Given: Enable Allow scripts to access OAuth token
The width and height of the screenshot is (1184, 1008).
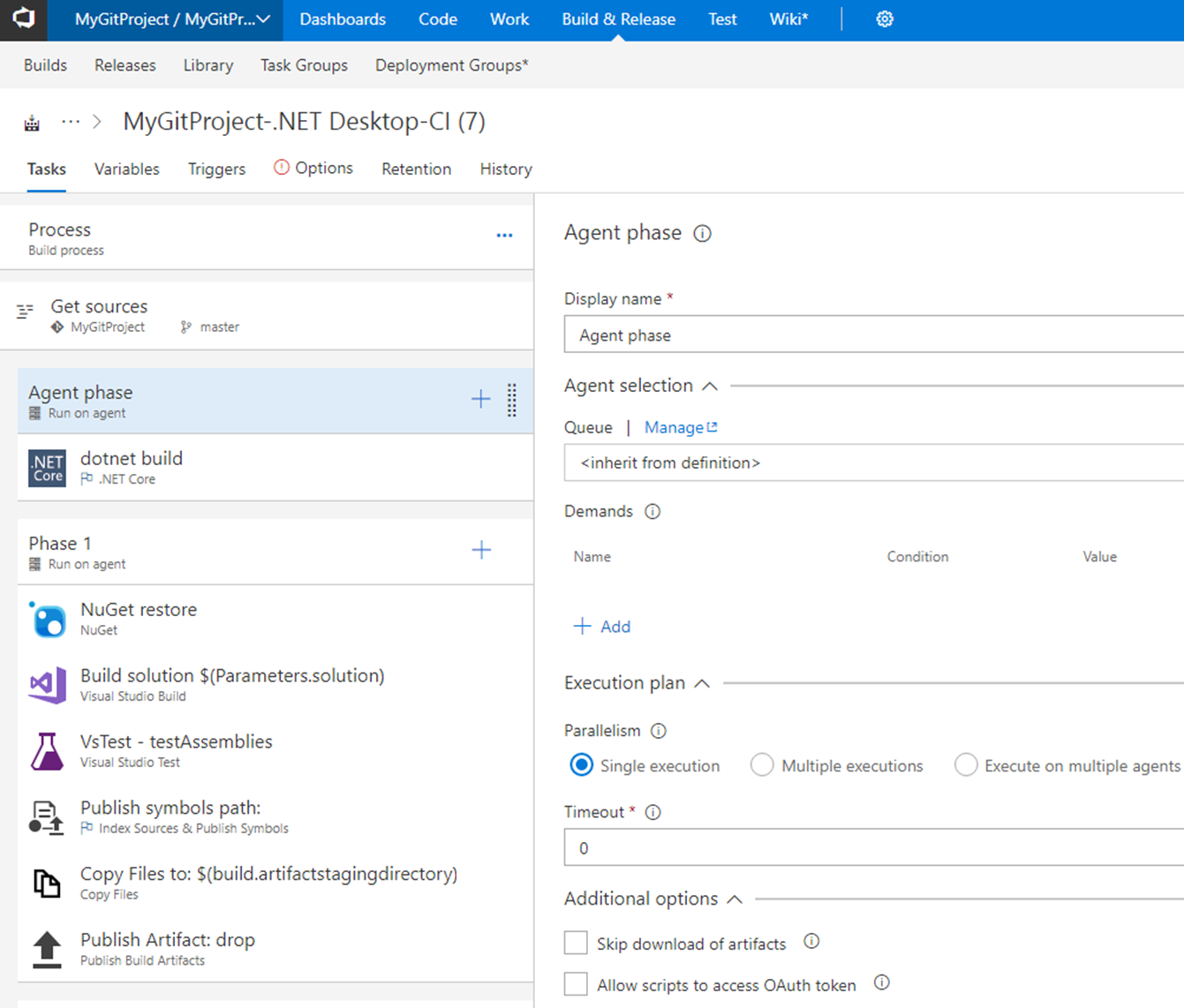Looking at the screenshot, I should (x=576, y=984).
